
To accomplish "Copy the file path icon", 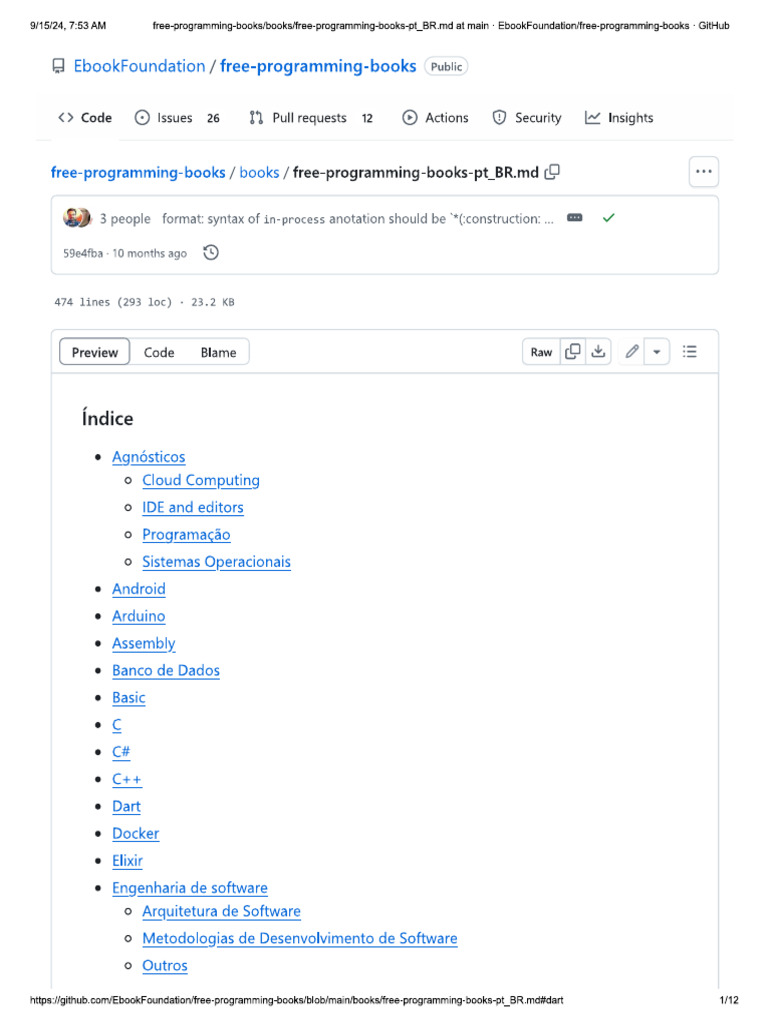I will tap(552, 172).
